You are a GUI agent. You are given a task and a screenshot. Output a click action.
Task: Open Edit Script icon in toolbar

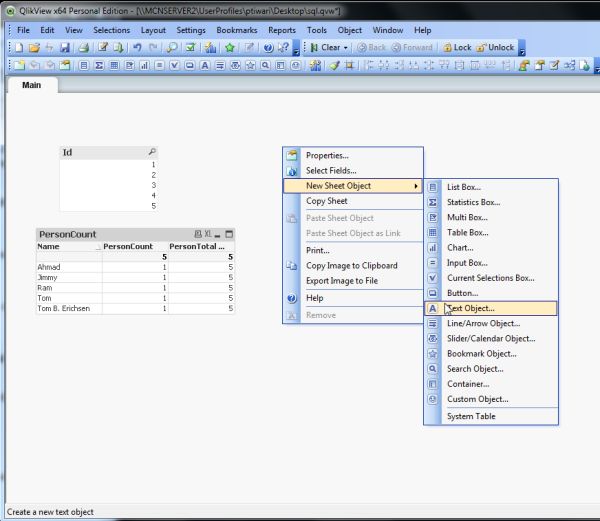click(x=103, y=47)
